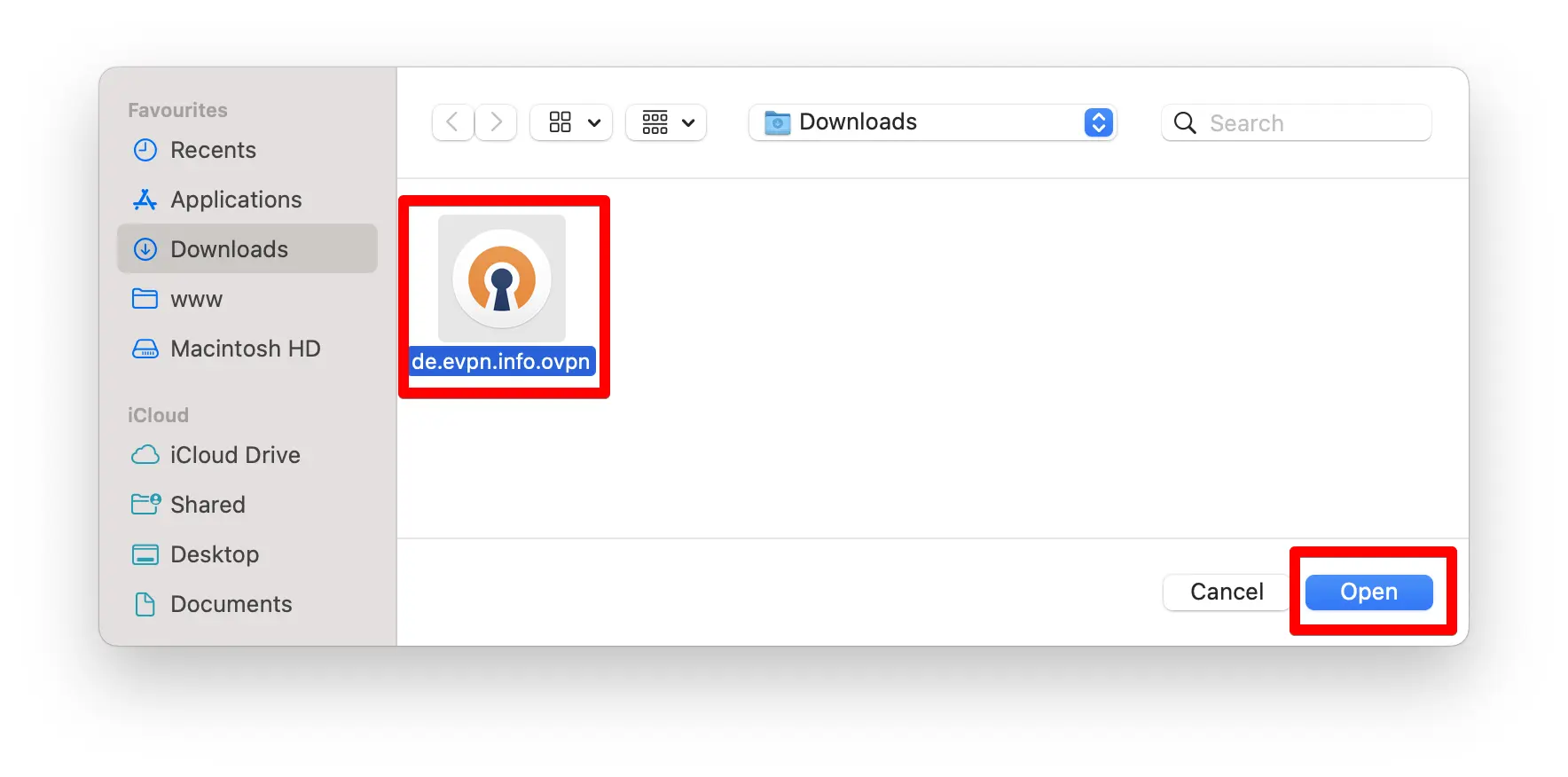This screenshot has width=1568, height=777.
Task: Open Recents in the sidebar
Action: point(247,150)
